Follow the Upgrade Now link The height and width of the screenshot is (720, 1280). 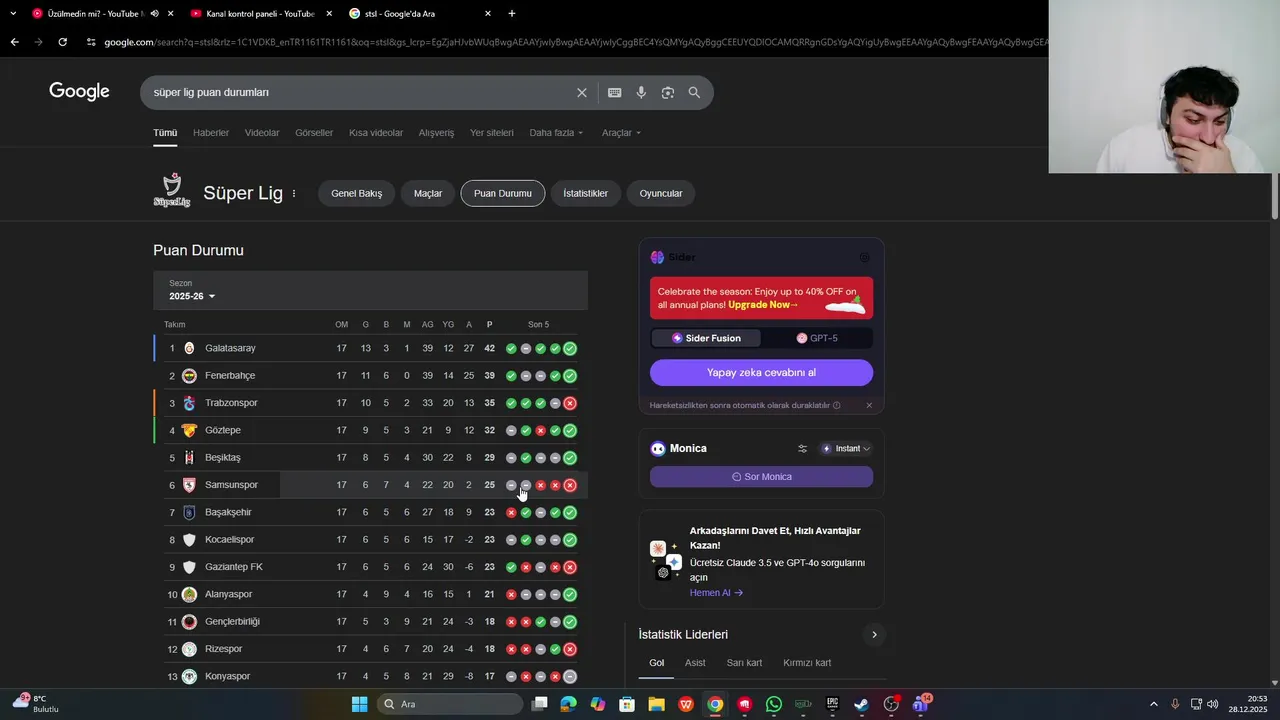pyautogui.click(x=763, y=305)
